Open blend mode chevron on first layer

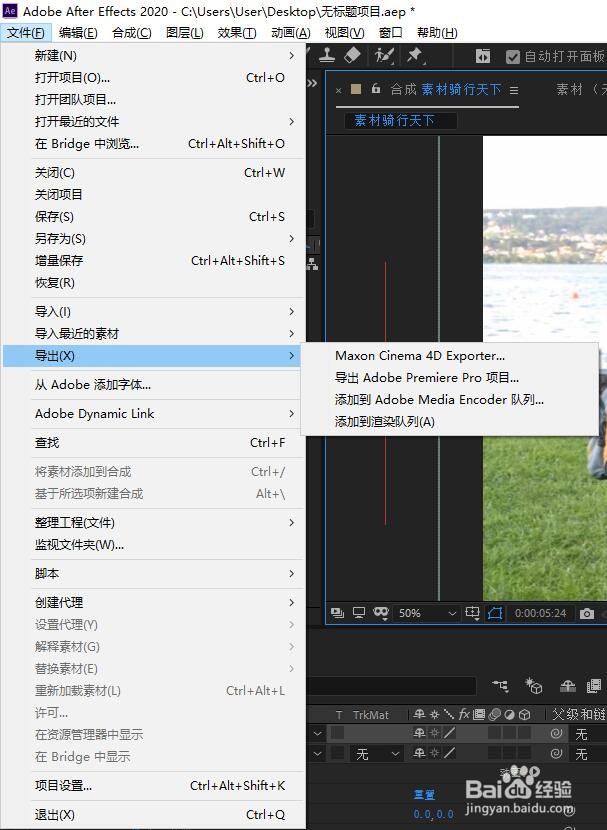317,733
